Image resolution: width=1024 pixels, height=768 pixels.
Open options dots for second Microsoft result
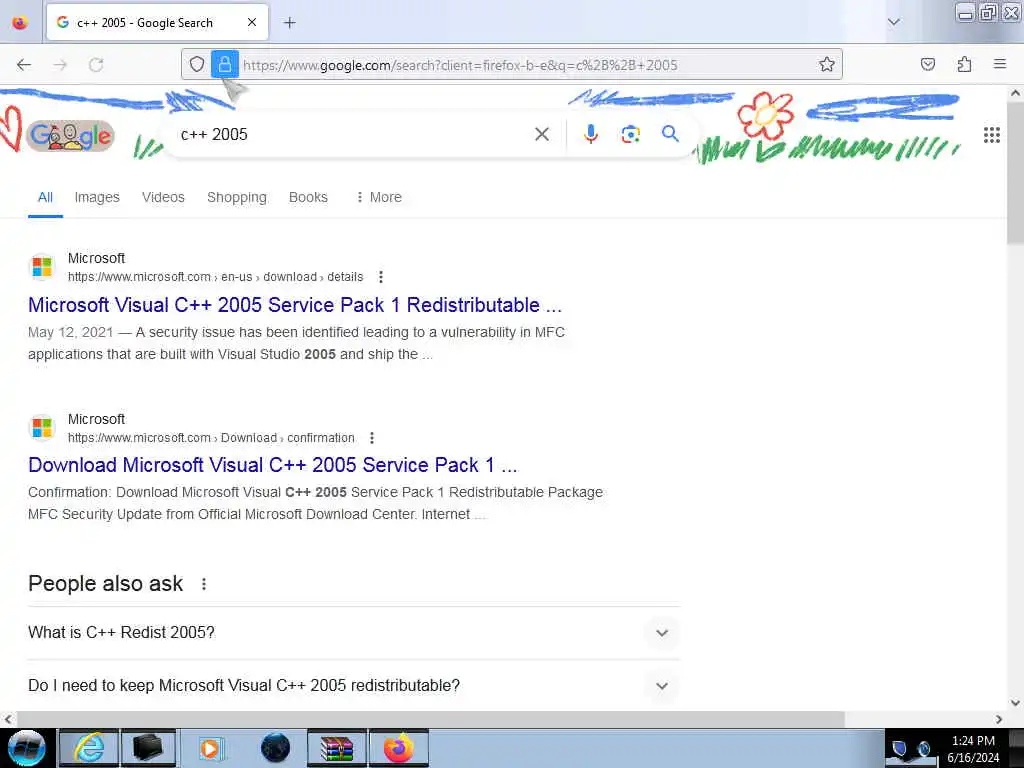tap(372, 438)
